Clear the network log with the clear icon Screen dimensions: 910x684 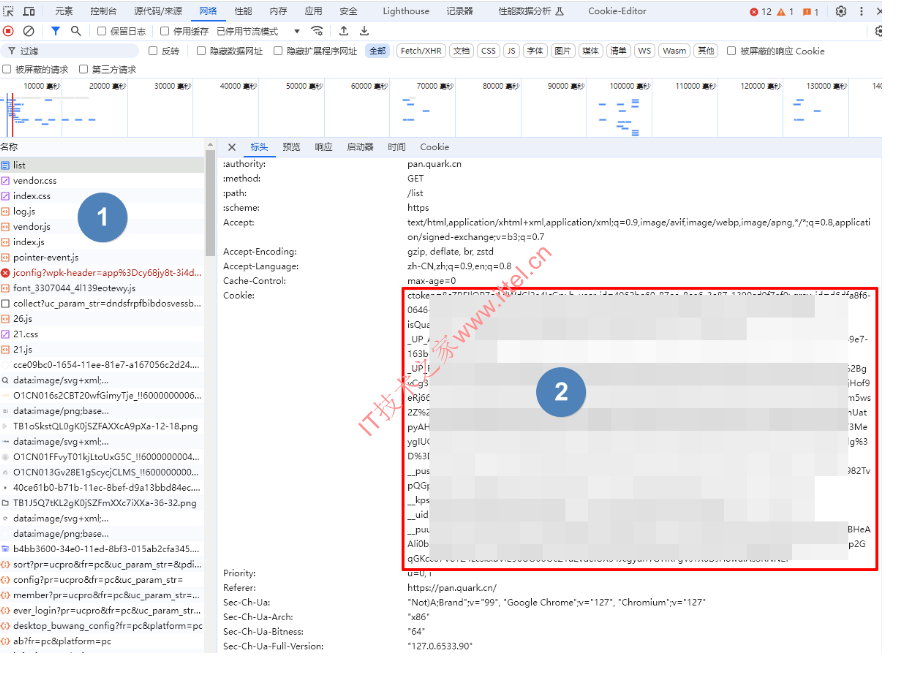coord(29,31)
